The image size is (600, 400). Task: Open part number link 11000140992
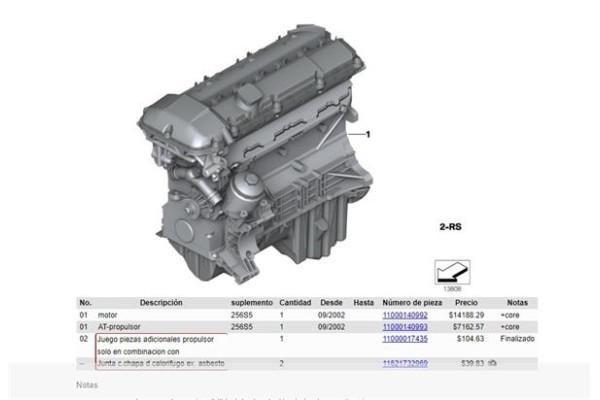tap(405, 315)
